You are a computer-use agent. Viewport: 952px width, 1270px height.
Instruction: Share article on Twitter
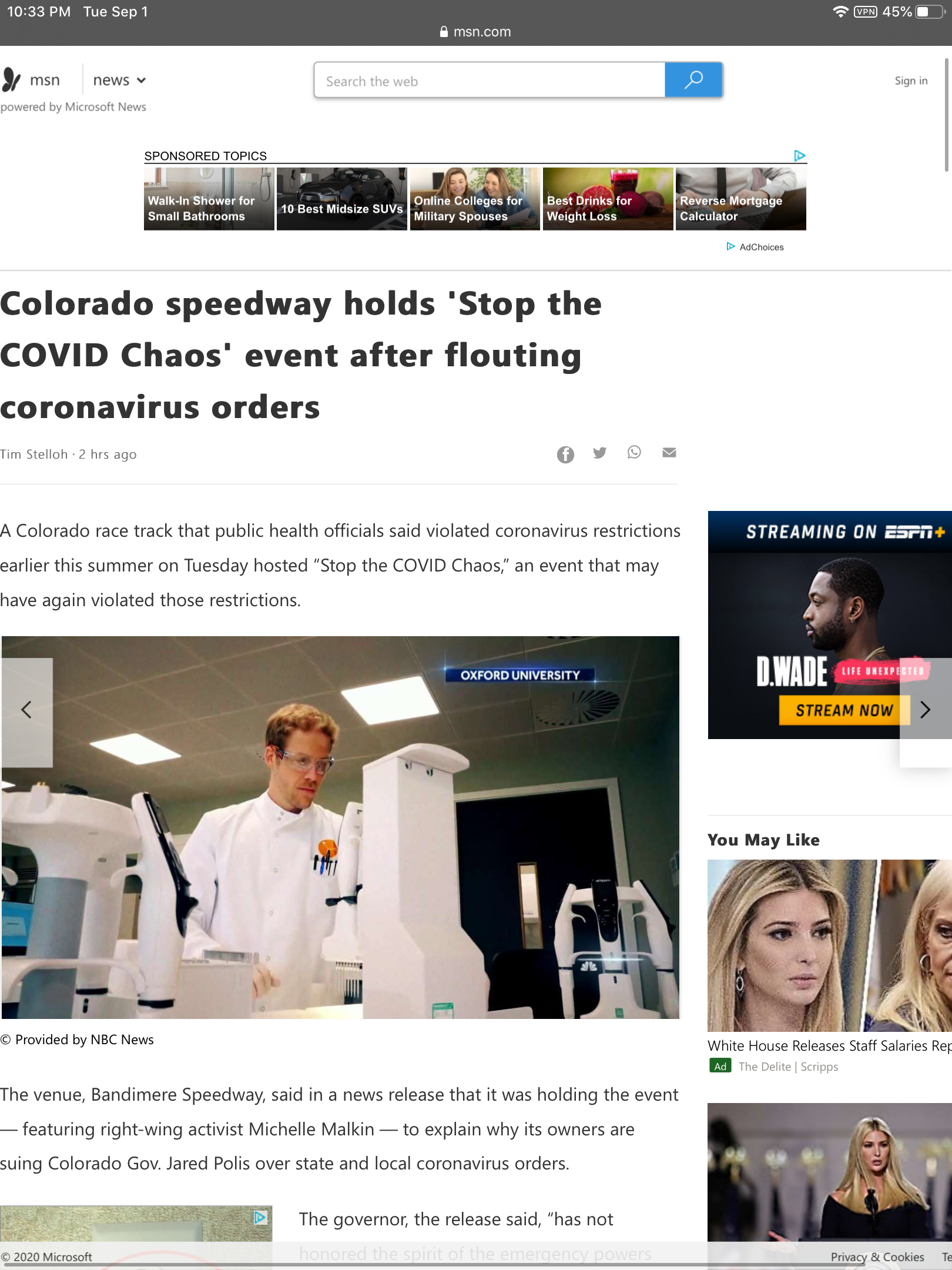[x=599, y=453]
